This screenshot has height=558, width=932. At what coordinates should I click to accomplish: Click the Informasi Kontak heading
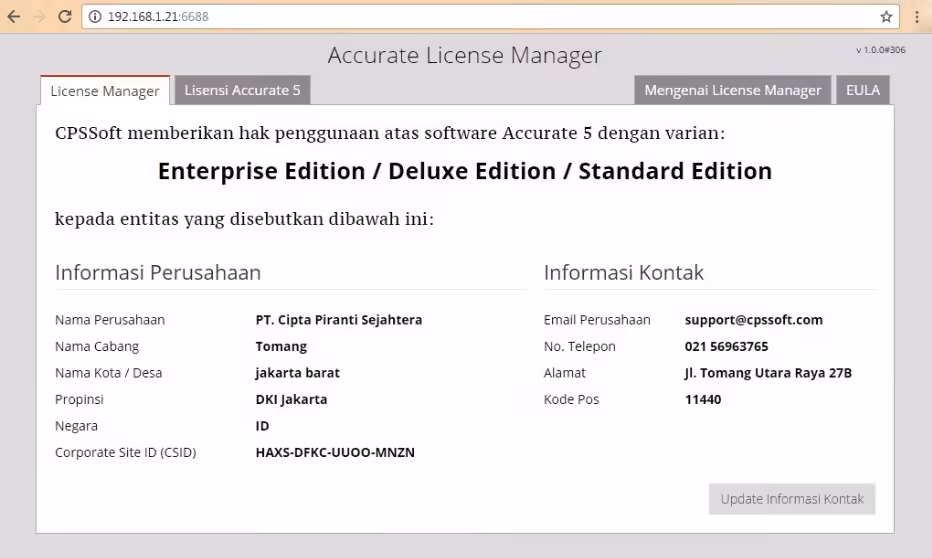(624, 272)
